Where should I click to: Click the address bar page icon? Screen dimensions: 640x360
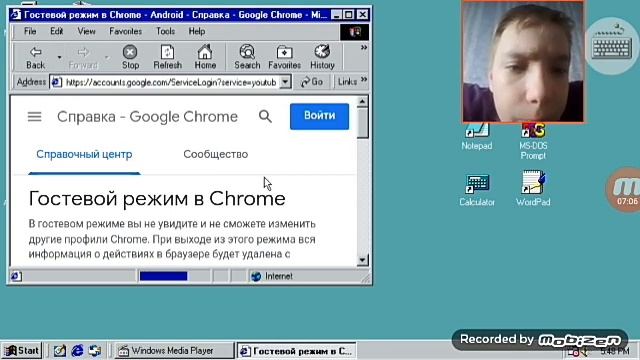click(56, 82)
